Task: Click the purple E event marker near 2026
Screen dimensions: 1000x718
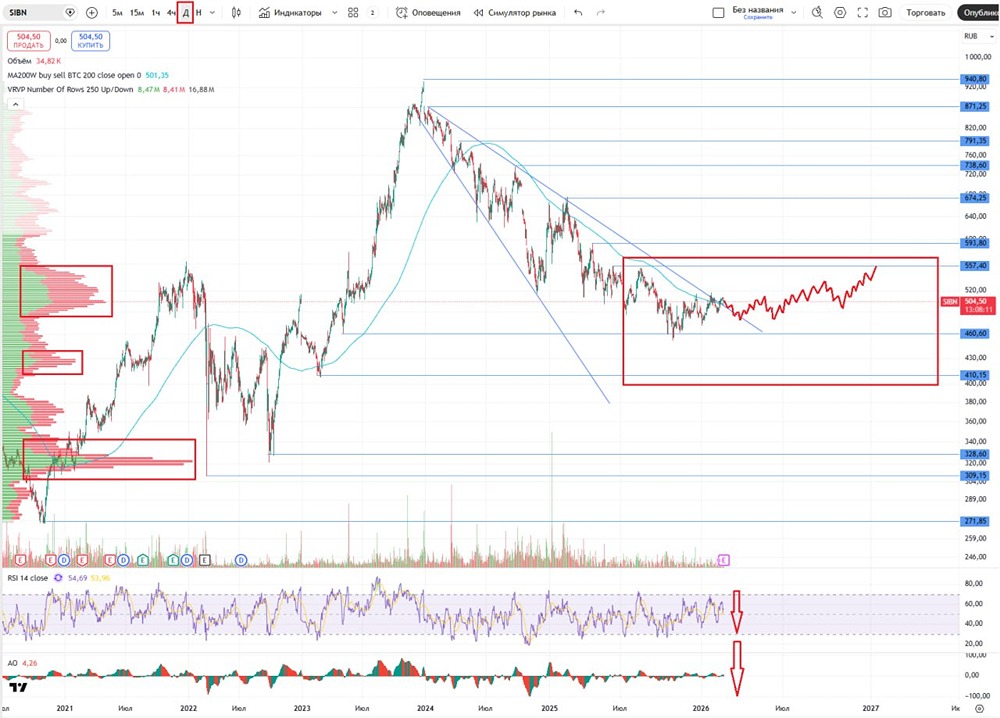Action: coord(723,560)
